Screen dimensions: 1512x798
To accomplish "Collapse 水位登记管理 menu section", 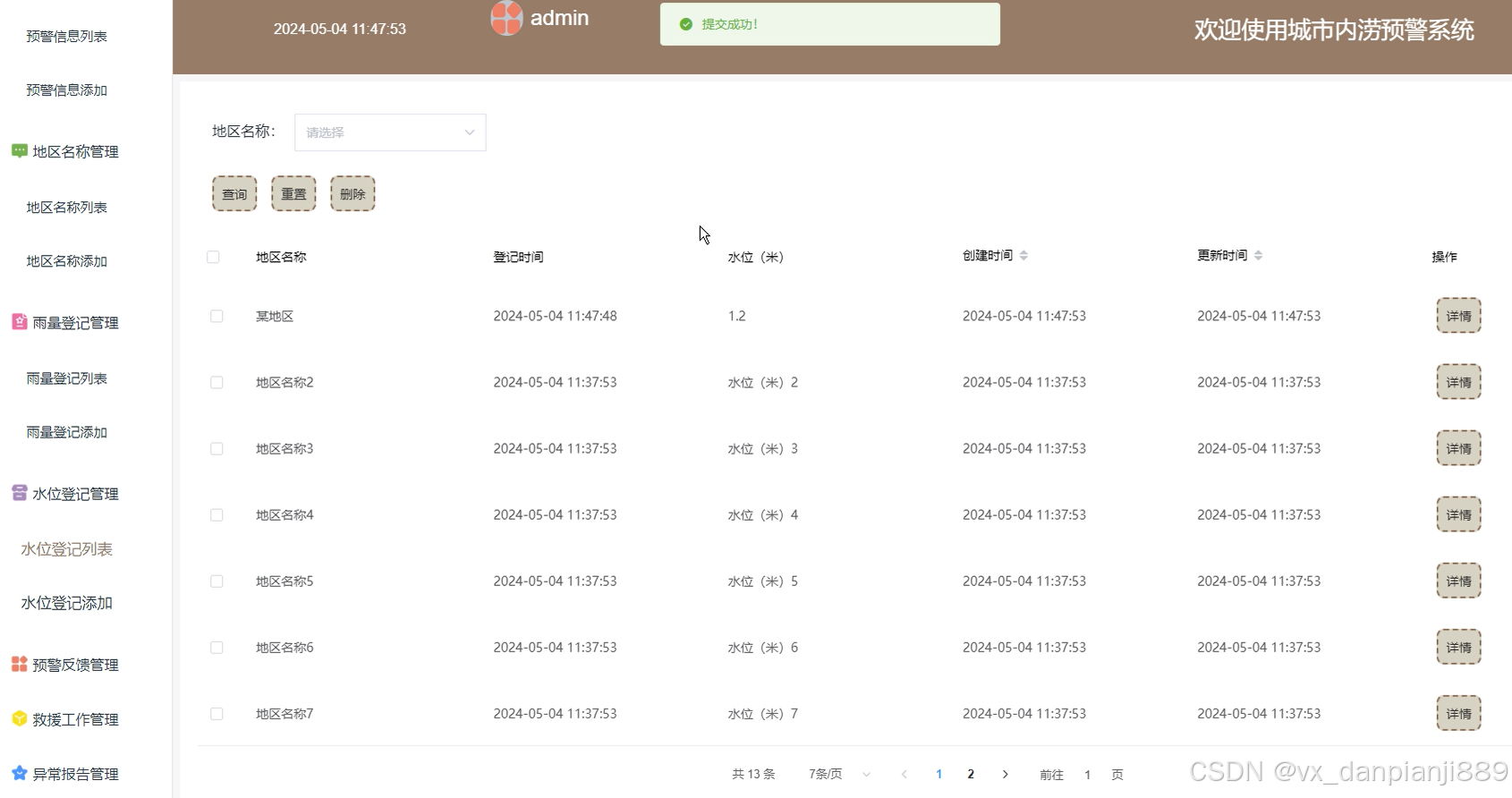I will pyautogui.click(x=75, y=493).
